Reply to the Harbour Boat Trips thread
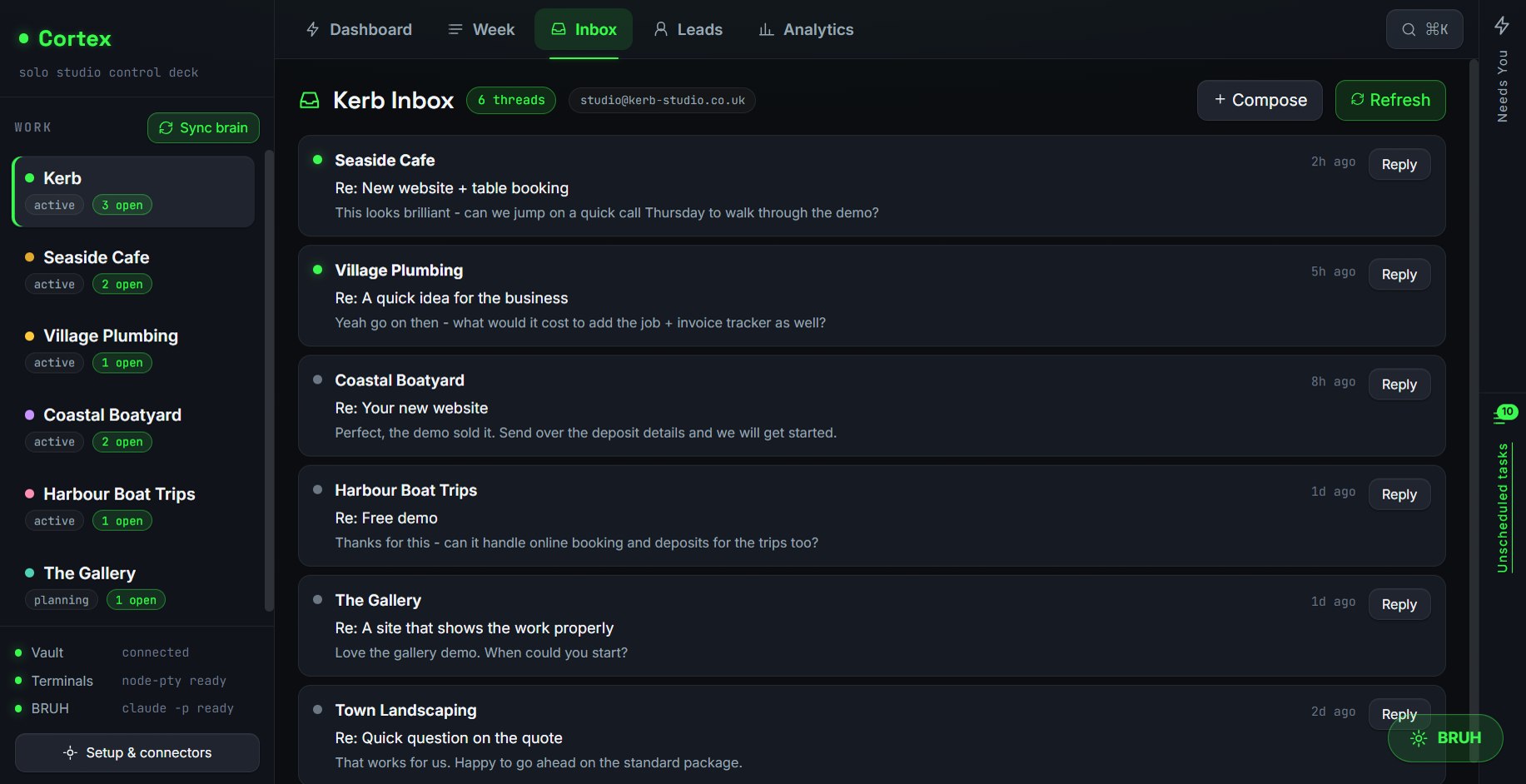 [1399, 494]
